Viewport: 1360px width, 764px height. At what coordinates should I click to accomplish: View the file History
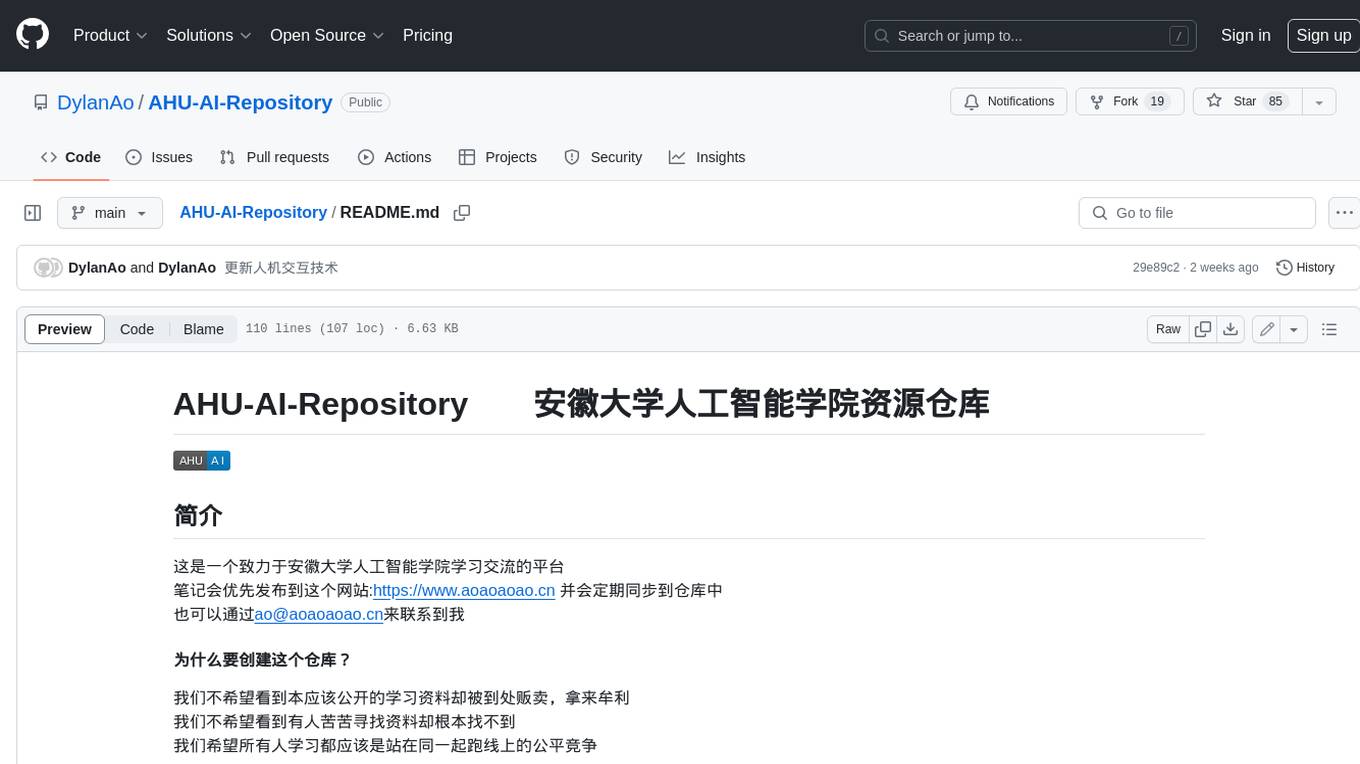coord(1305,268)
